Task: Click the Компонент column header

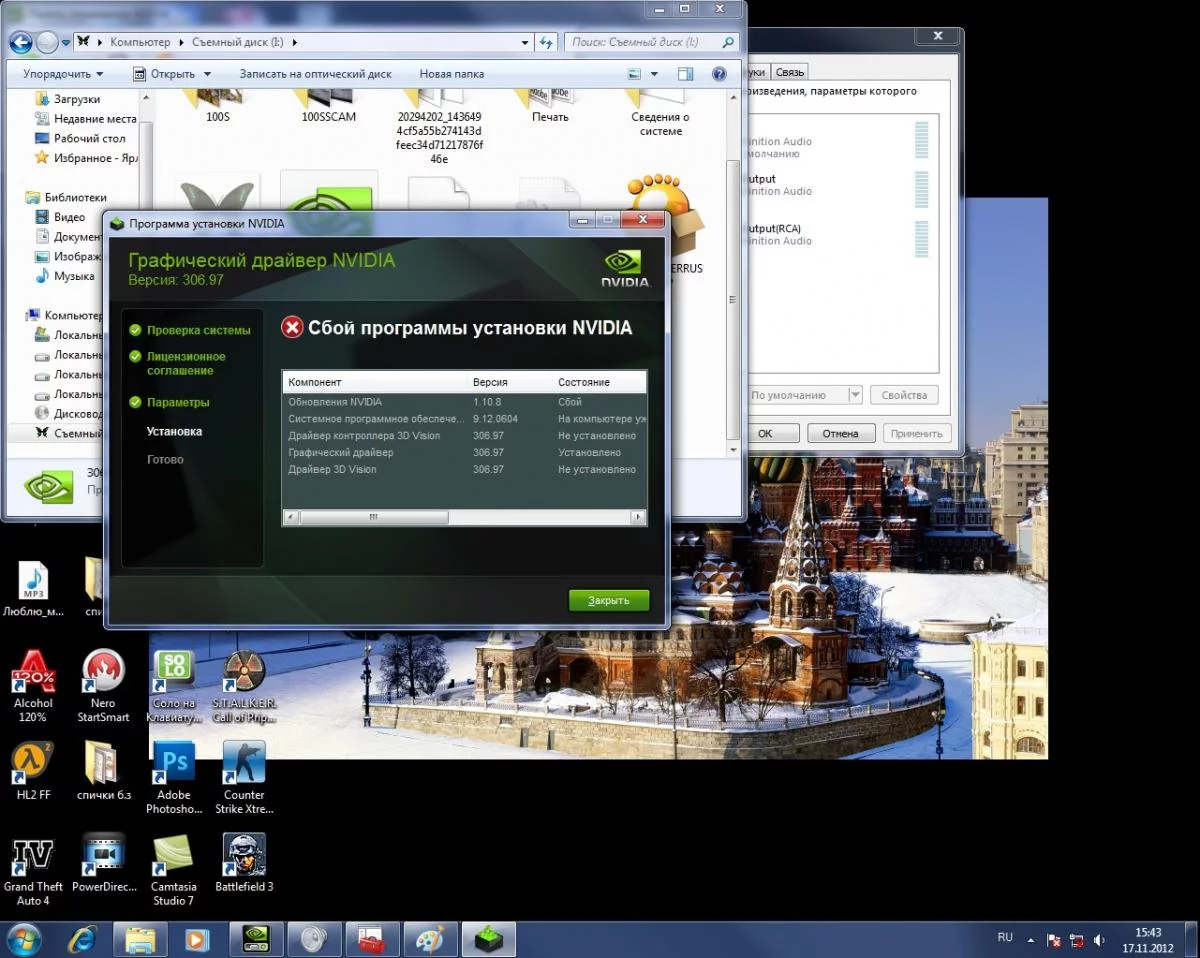Action: [376, 382]
